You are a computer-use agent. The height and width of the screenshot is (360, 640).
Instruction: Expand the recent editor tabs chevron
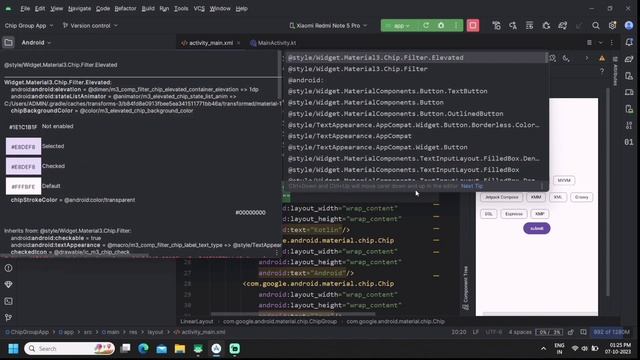(600, 42)
